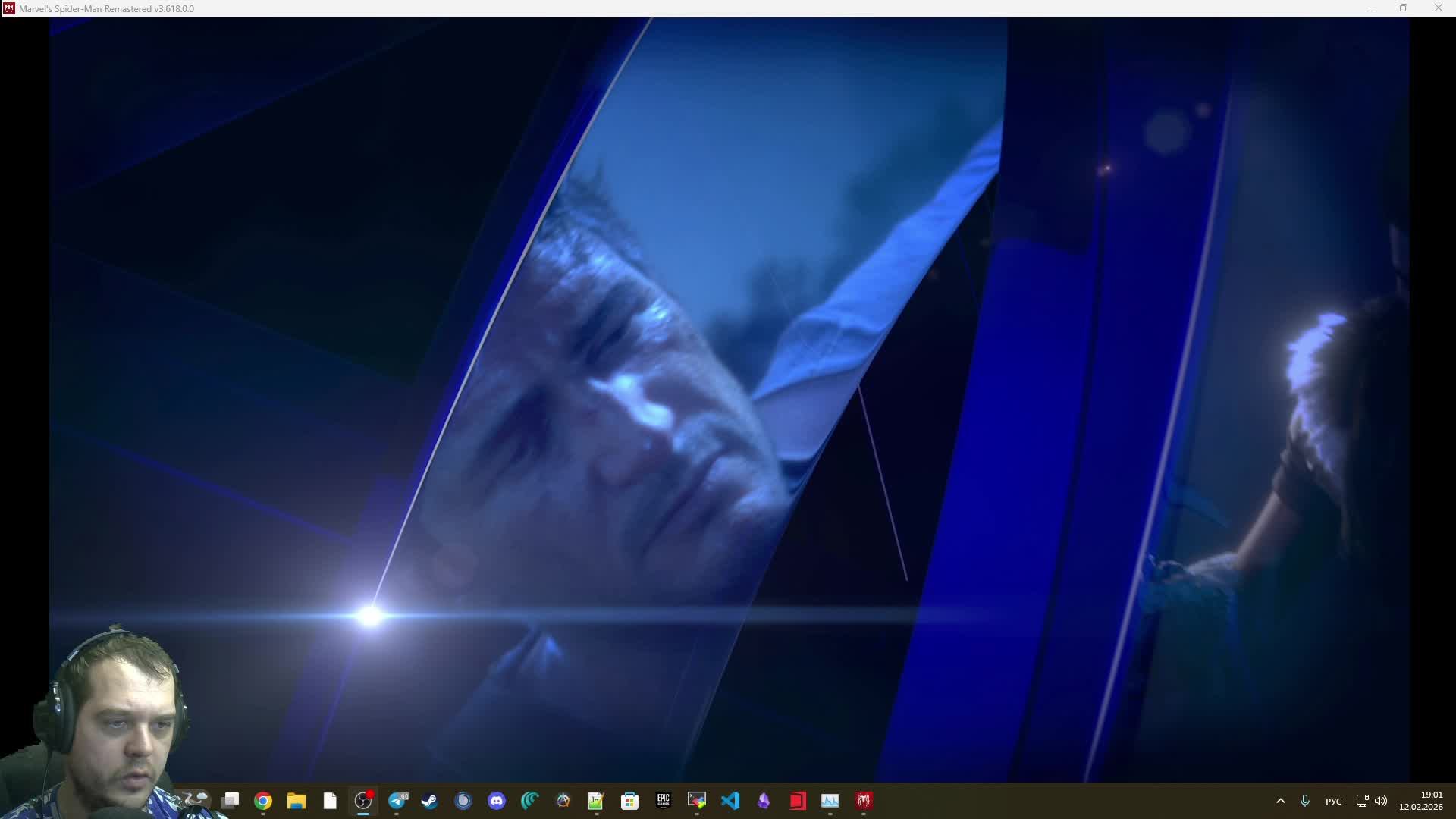Open Microsoft Store taskbar icon
The image size is (1456, 819).
pyautogui.click(x=629, y=801)
